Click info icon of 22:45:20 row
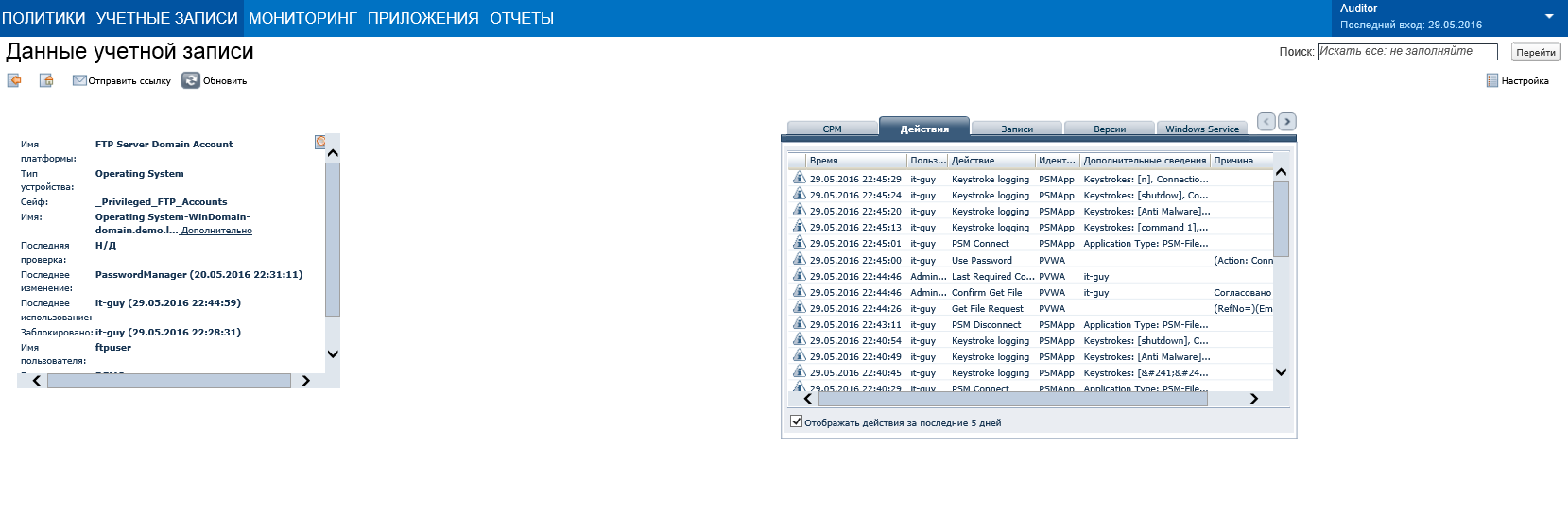Screen dimensions: 1568x516 pyautogui.click(x=799, y=210)
